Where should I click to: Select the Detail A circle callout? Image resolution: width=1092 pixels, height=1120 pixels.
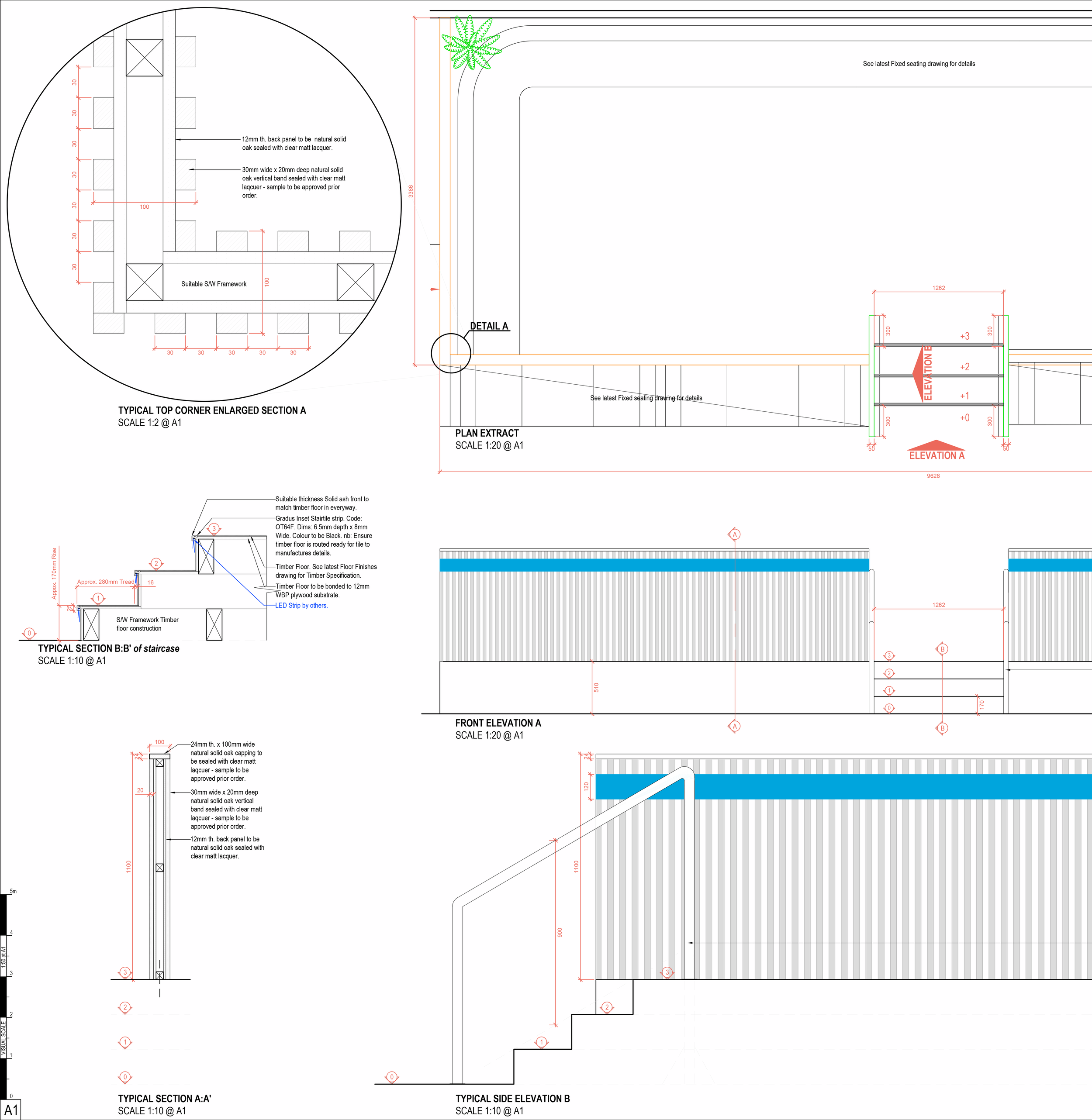451,353
